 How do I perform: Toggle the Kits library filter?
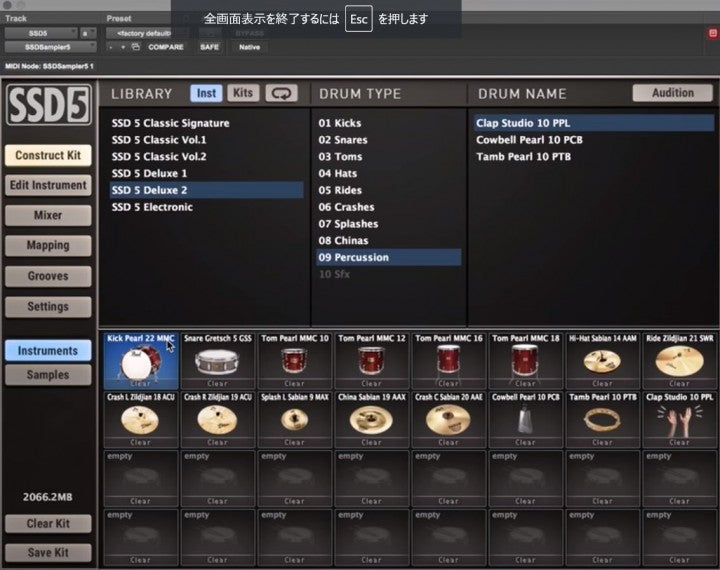(x=243, y=93)
